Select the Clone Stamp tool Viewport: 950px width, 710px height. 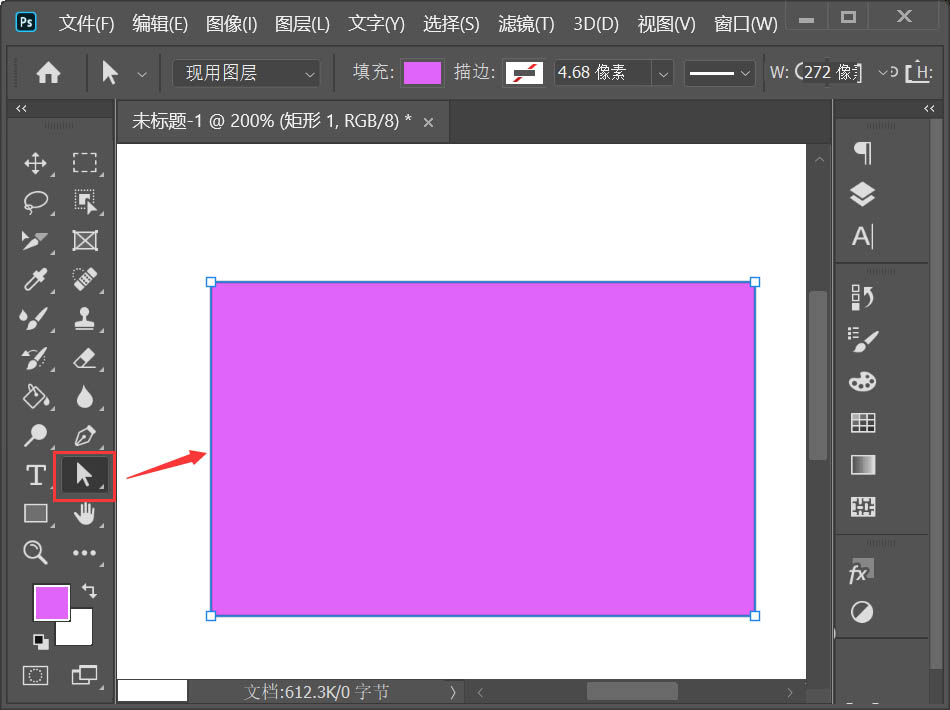tap(85, 319)
